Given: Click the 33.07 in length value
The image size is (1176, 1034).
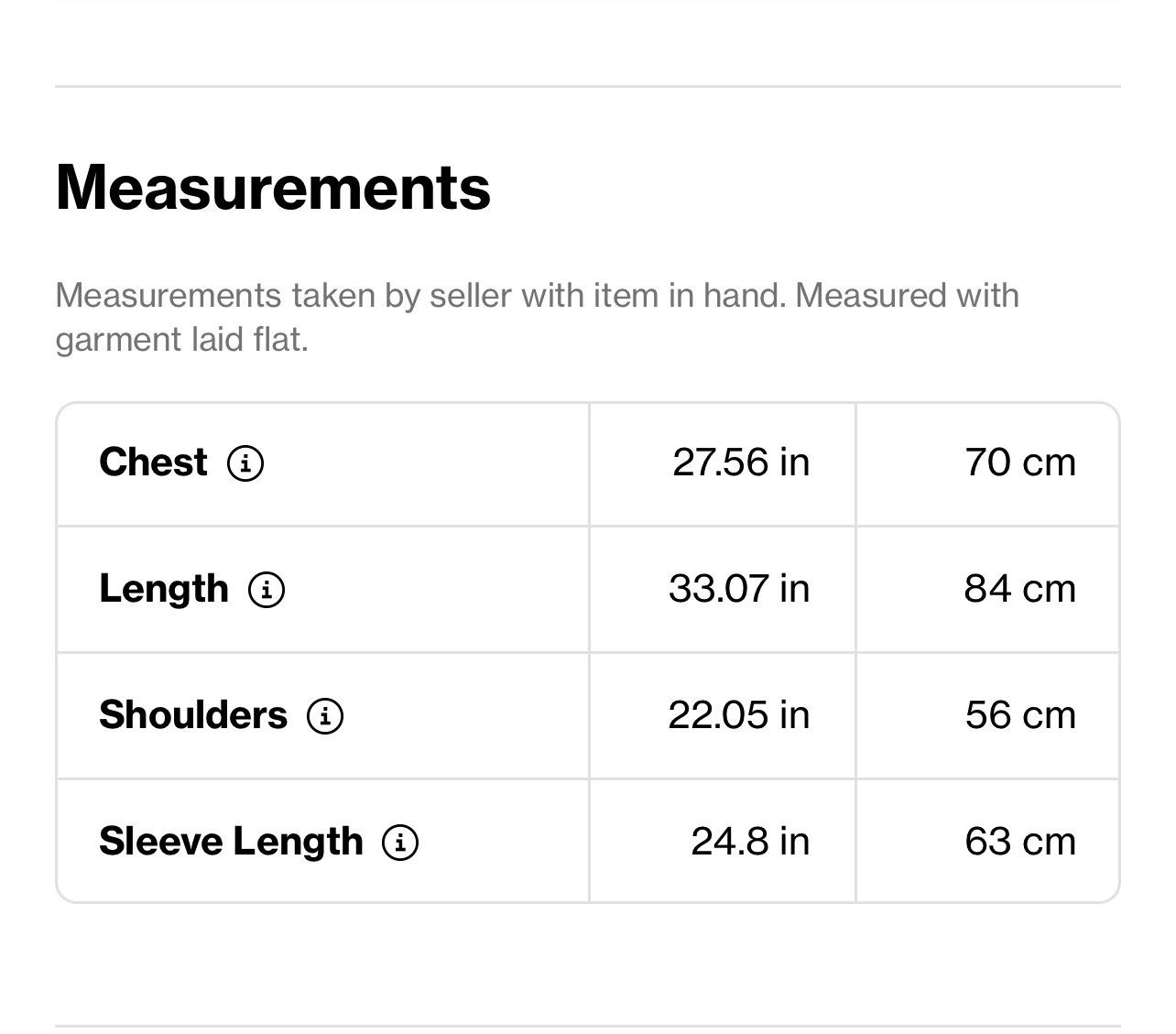Looking at the screenshot, I should (739, 588).
